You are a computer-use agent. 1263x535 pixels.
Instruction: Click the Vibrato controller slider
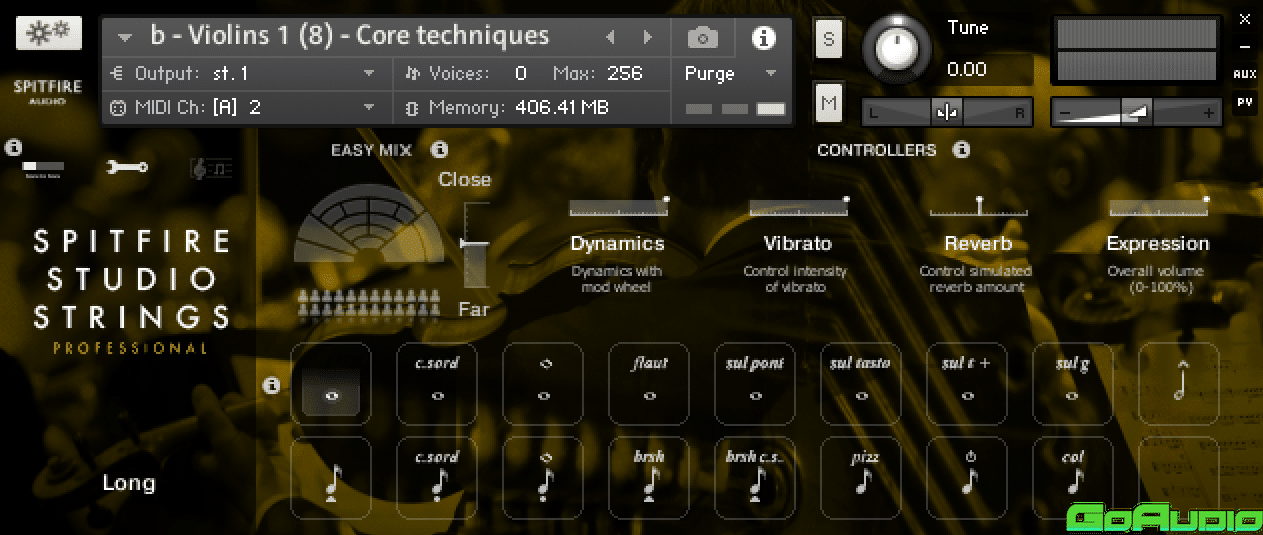(x=798, y=207)
